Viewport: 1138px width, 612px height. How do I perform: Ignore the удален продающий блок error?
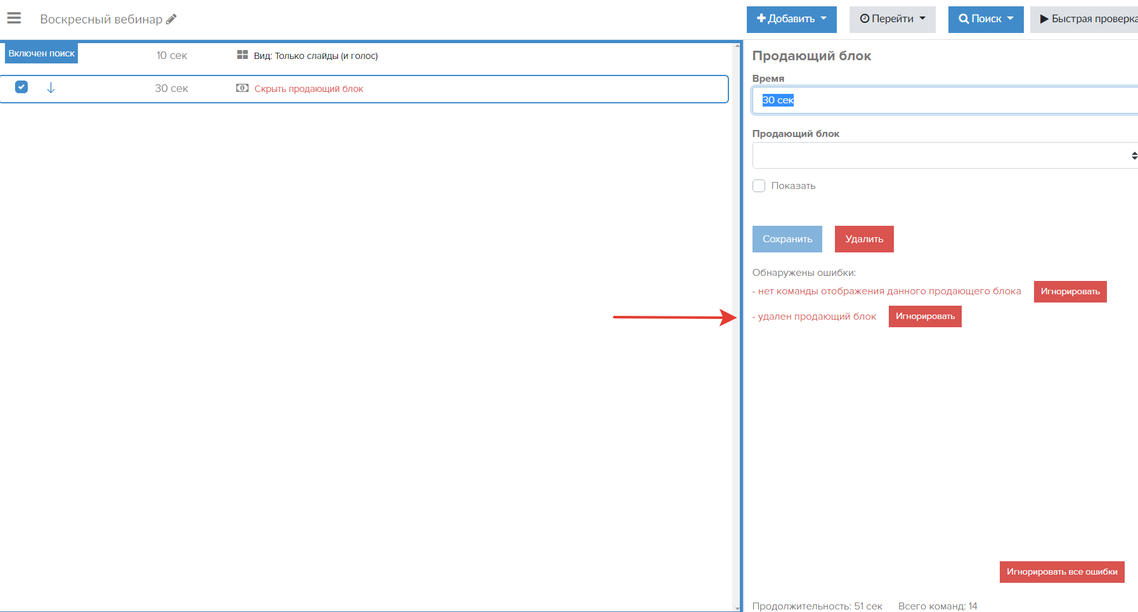[x=925, y=317]
